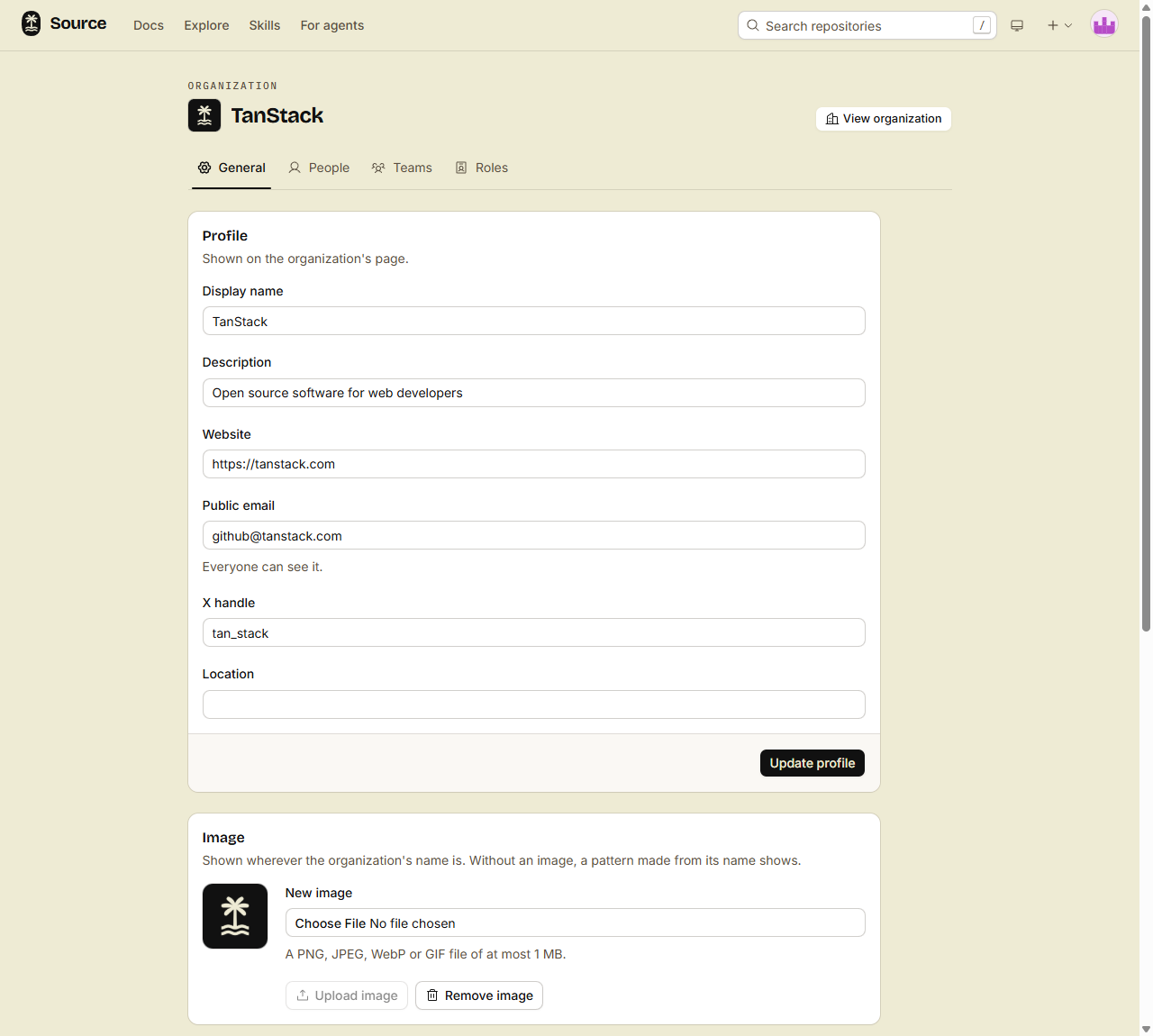Switch to the Teams tab

[402, 168]
